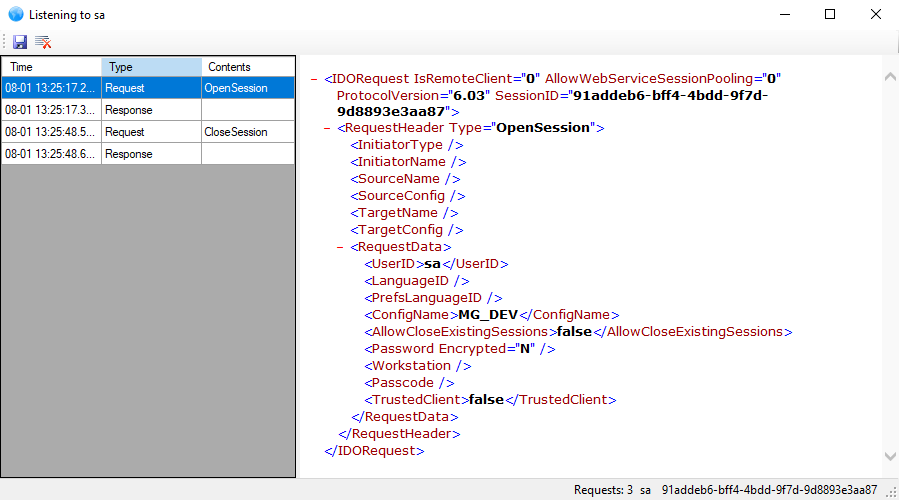Minimize the Listening to sa window

784,15
